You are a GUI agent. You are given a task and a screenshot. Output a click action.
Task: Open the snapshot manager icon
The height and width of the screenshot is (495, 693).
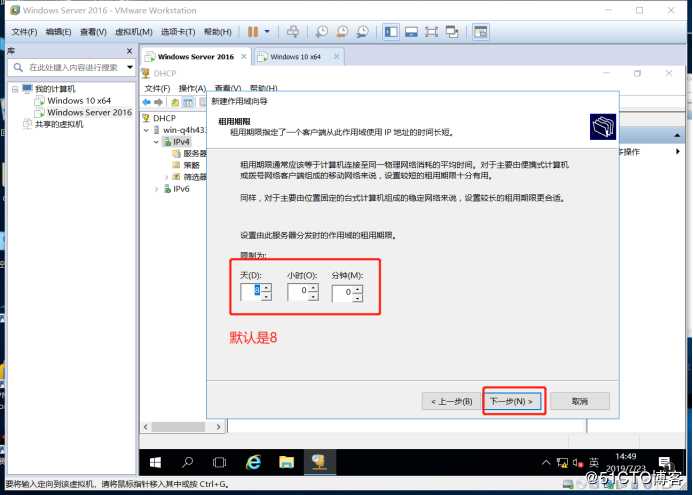pos(362,32)
